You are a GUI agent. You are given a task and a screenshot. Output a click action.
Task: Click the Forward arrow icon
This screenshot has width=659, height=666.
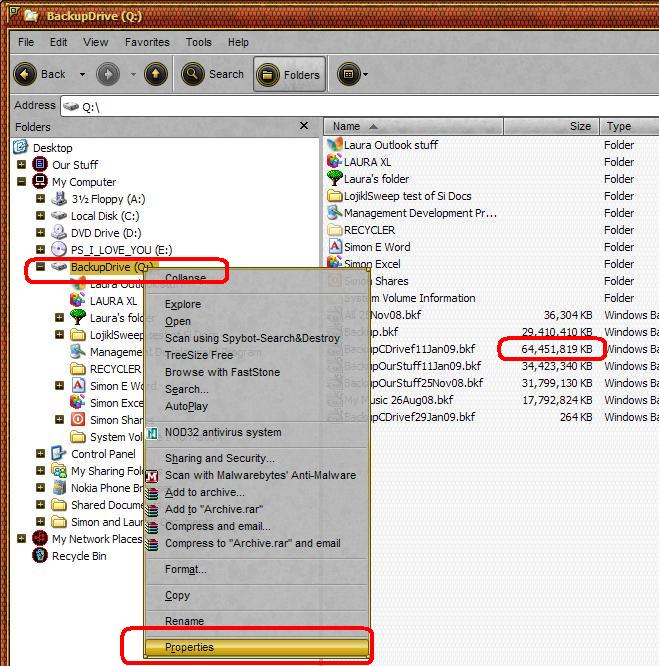click(108, 74)
